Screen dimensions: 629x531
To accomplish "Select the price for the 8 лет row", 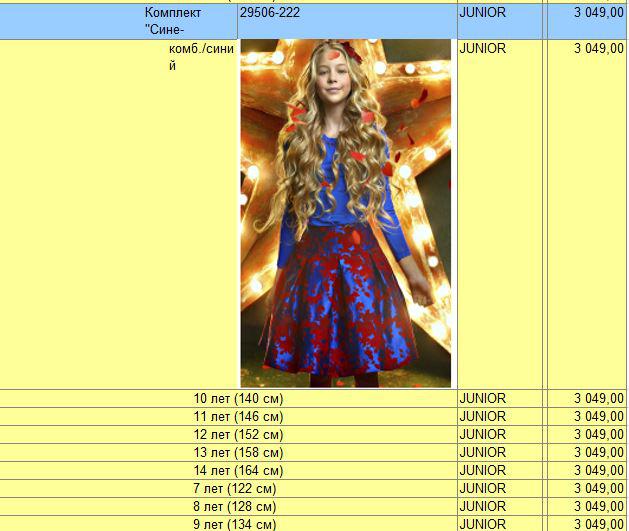I will click(x=598, y=506).
